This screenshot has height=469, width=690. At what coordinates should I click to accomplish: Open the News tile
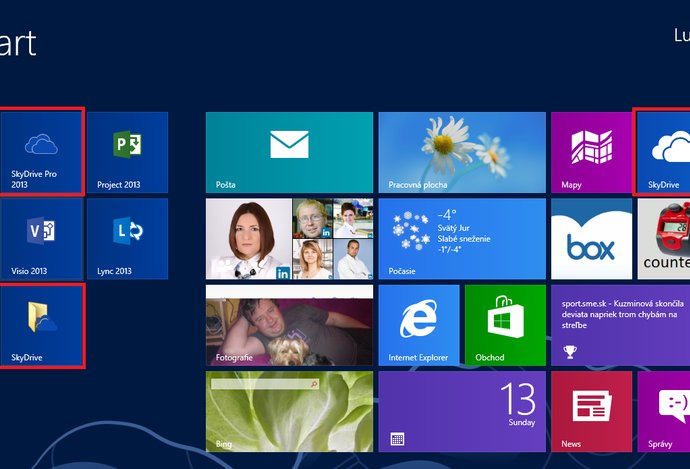pos(591,411)
